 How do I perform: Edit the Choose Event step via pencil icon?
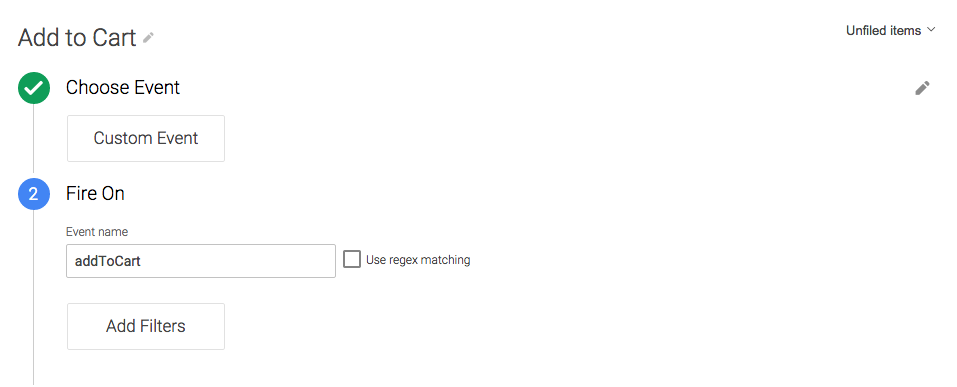tap(922, 88)
